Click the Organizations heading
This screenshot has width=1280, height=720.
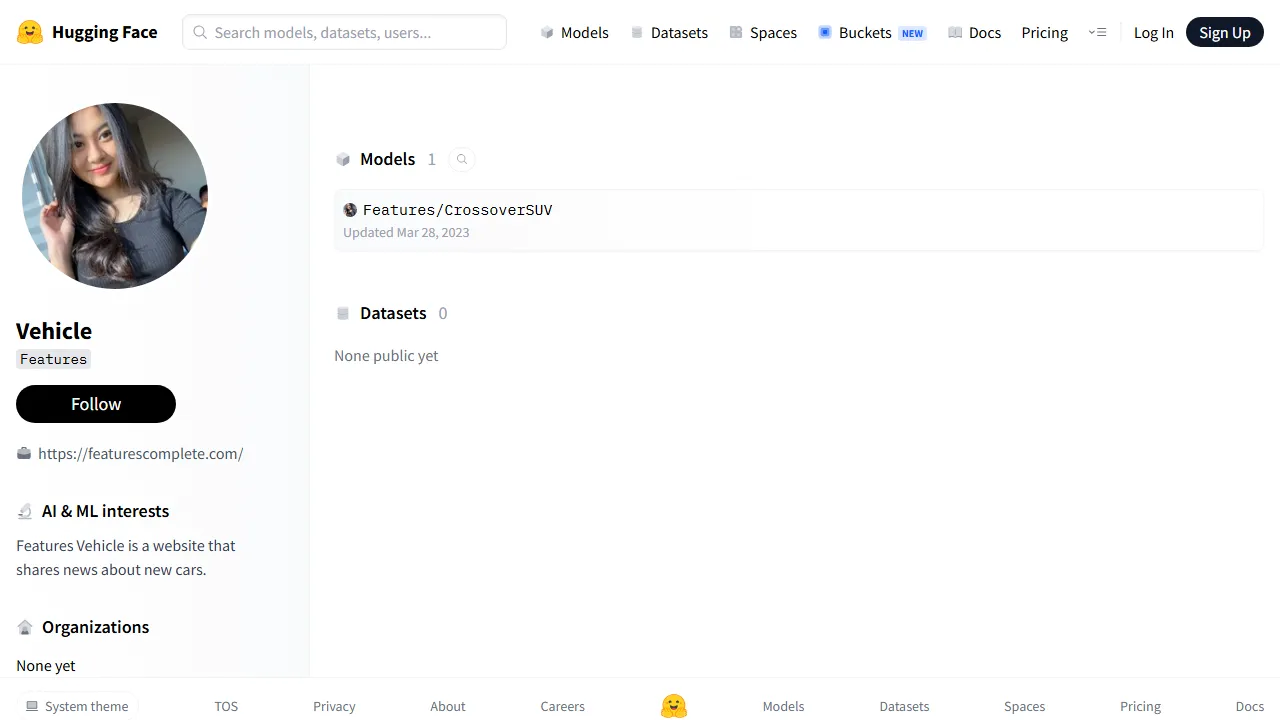95,627
